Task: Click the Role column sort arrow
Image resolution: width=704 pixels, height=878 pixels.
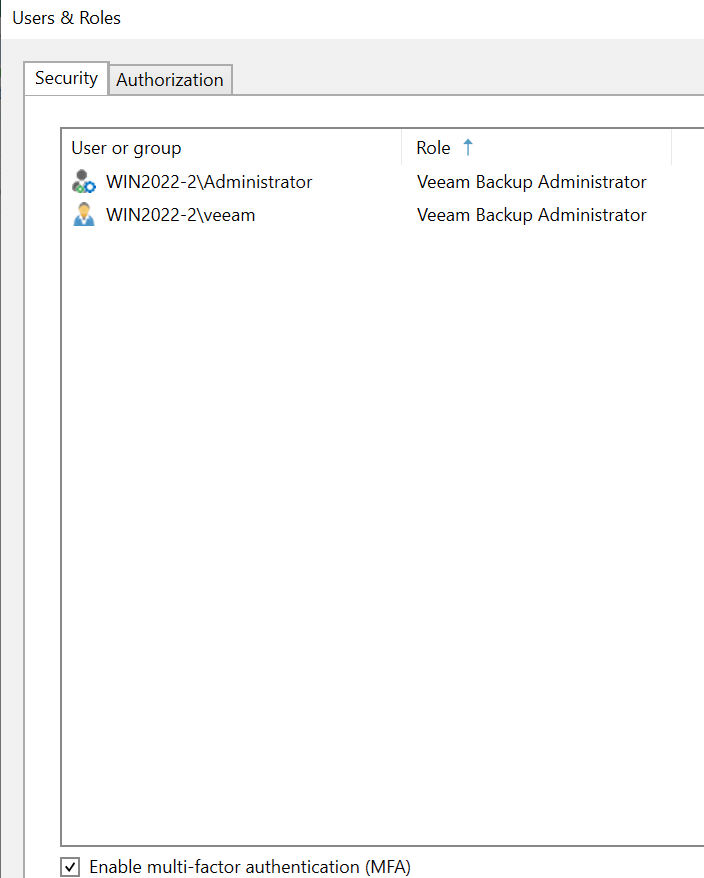Action: click(x=467, y=148)
